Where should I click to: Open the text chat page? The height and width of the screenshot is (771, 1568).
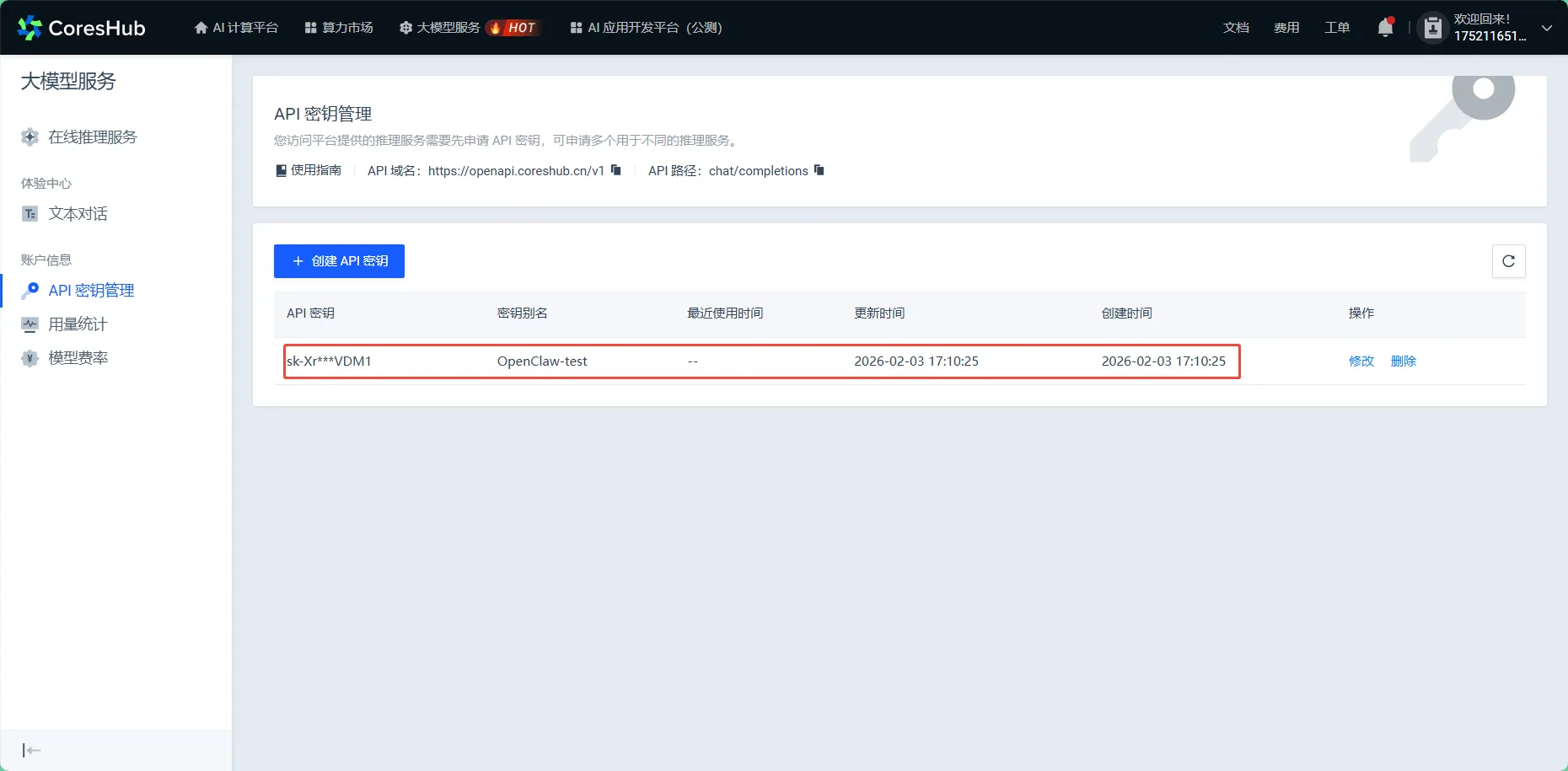[x=78, y=214]
